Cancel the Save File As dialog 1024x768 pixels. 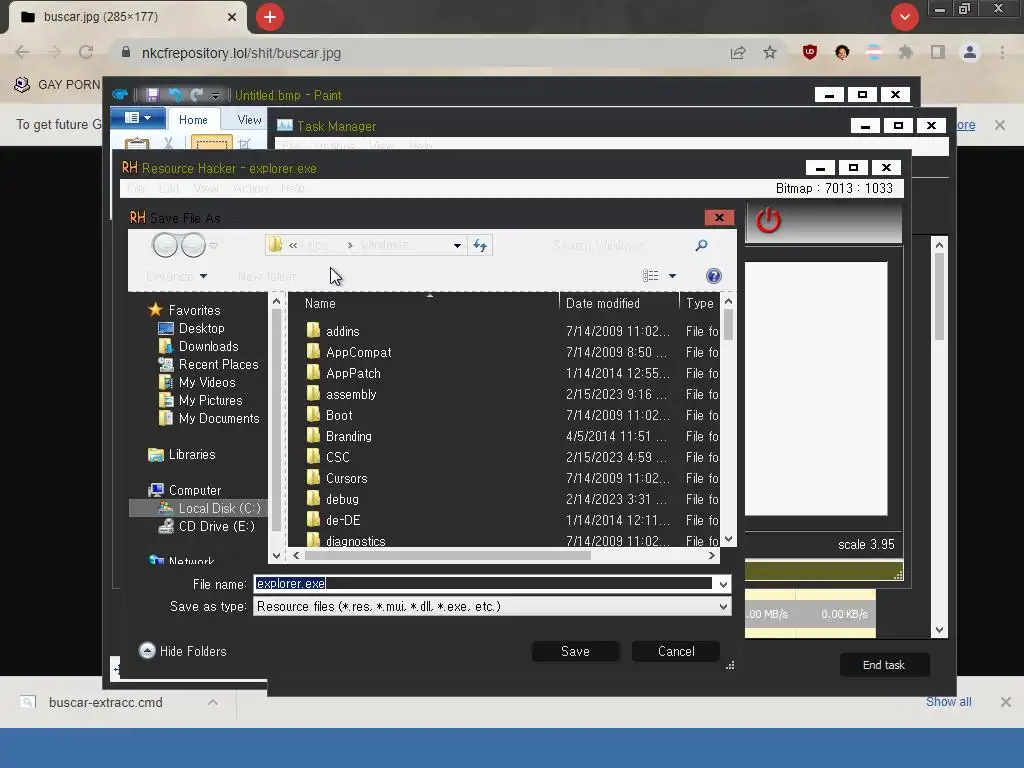[x=676, y=651]
